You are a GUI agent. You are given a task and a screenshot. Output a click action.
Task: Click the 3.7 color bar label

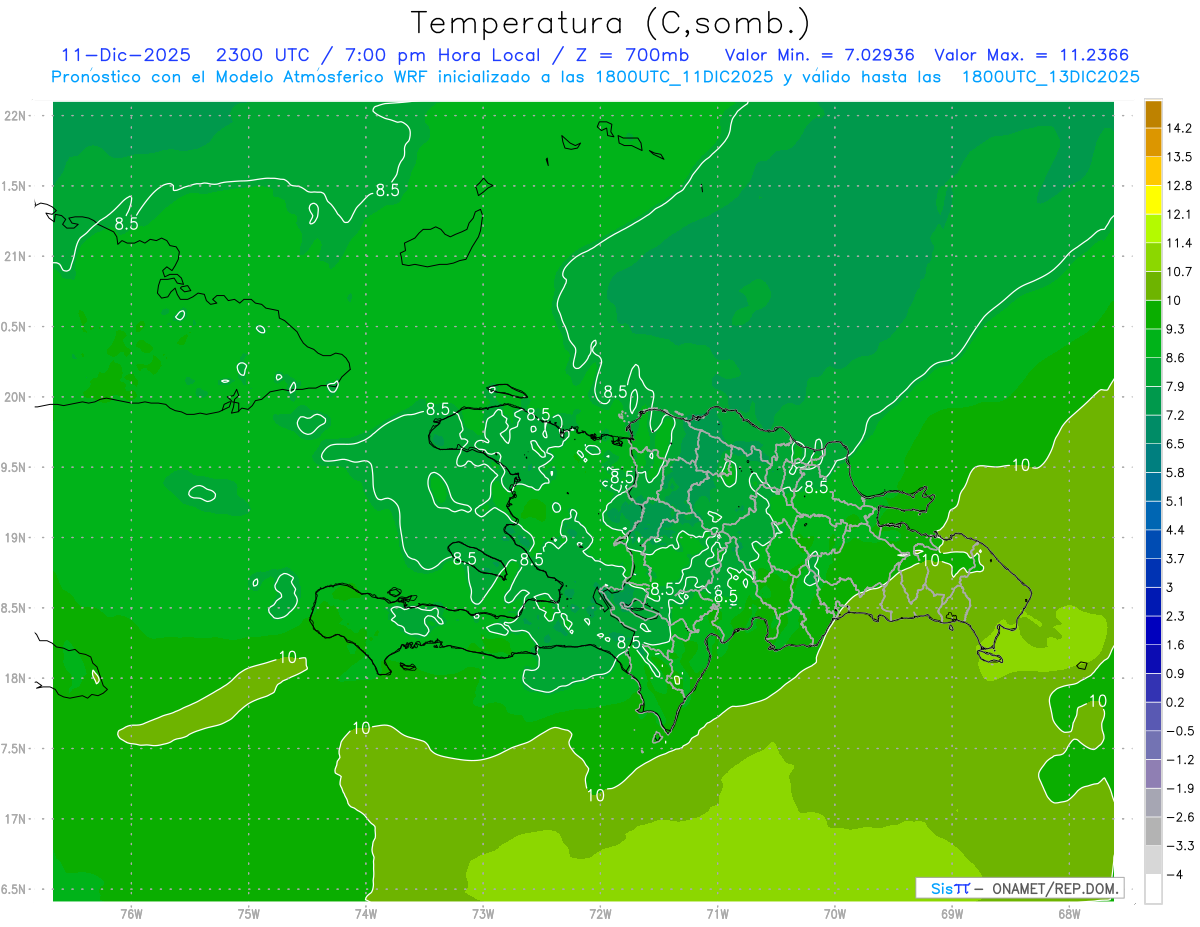pyautogui.click(x=1176, y=559)
